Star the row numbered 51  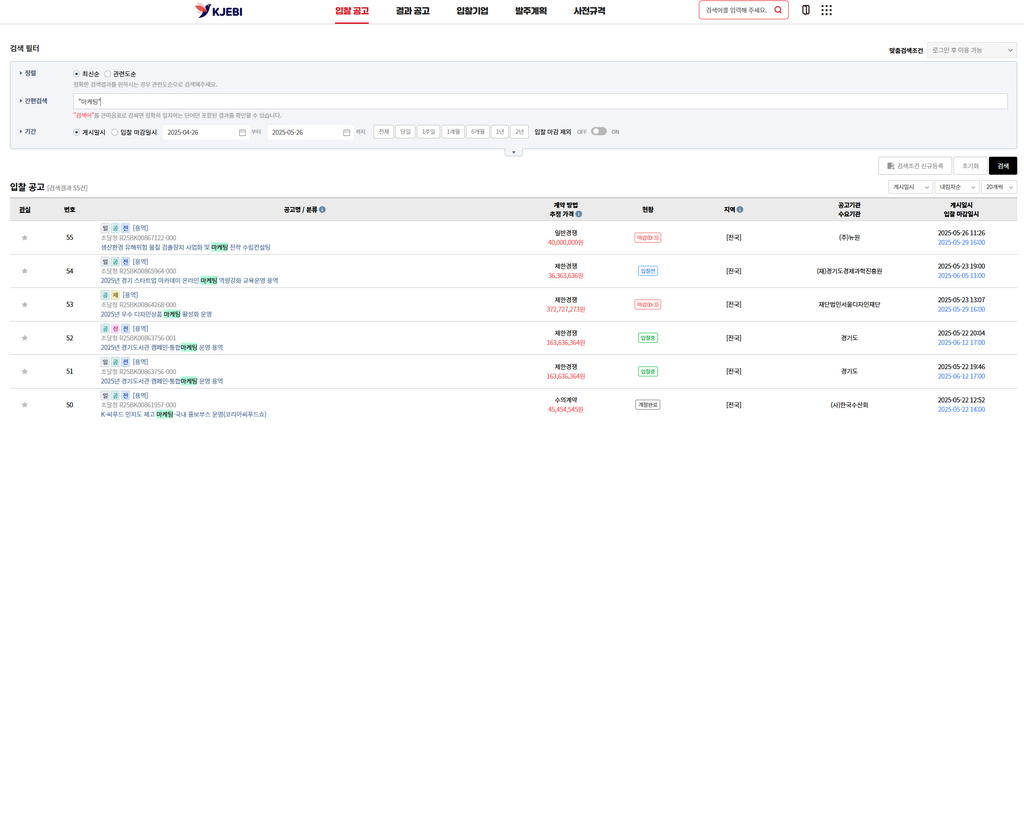click(25, 371)
